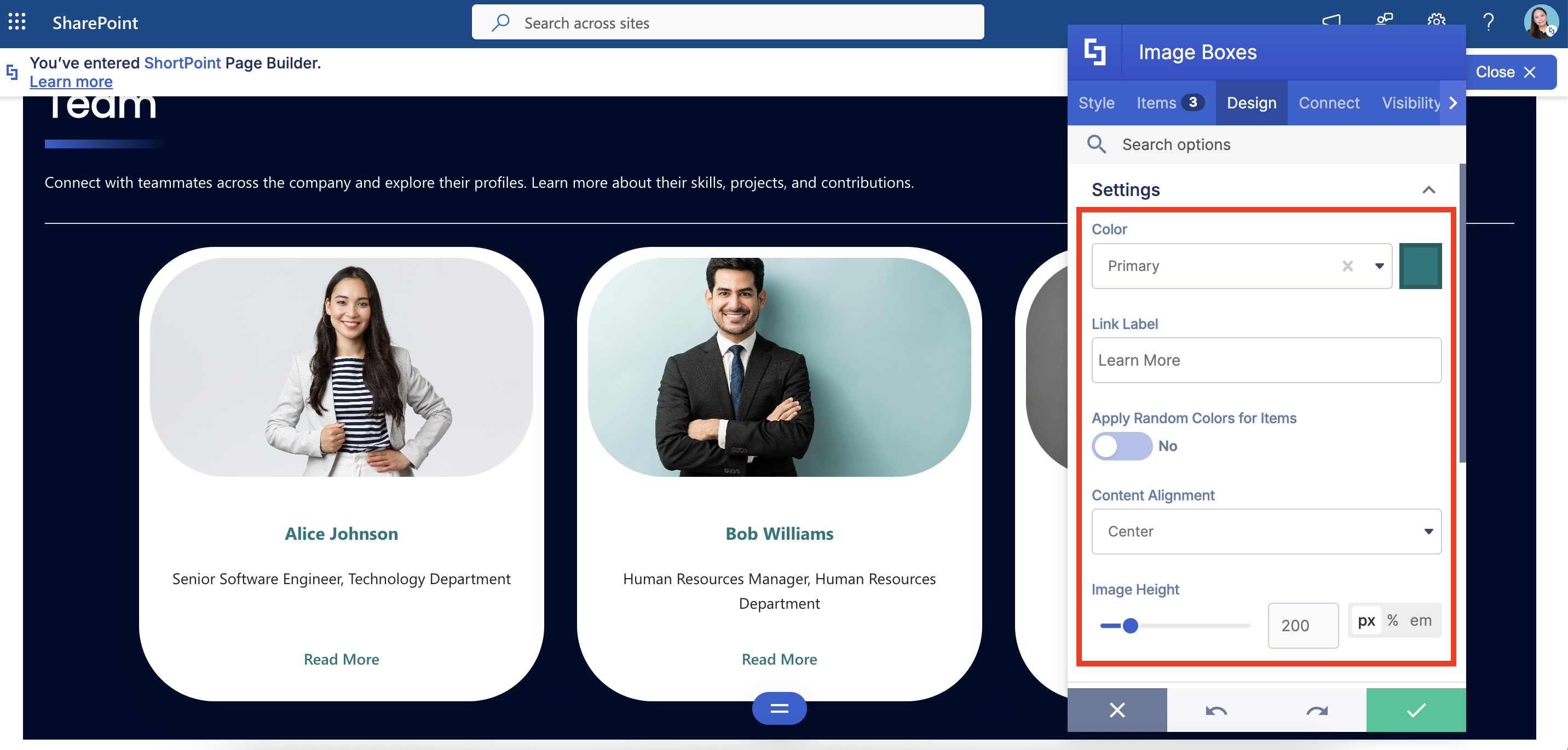This screenshot has height=750, width=1568.
Task: Click the undo arrow icon
Action: [1216, 710]
